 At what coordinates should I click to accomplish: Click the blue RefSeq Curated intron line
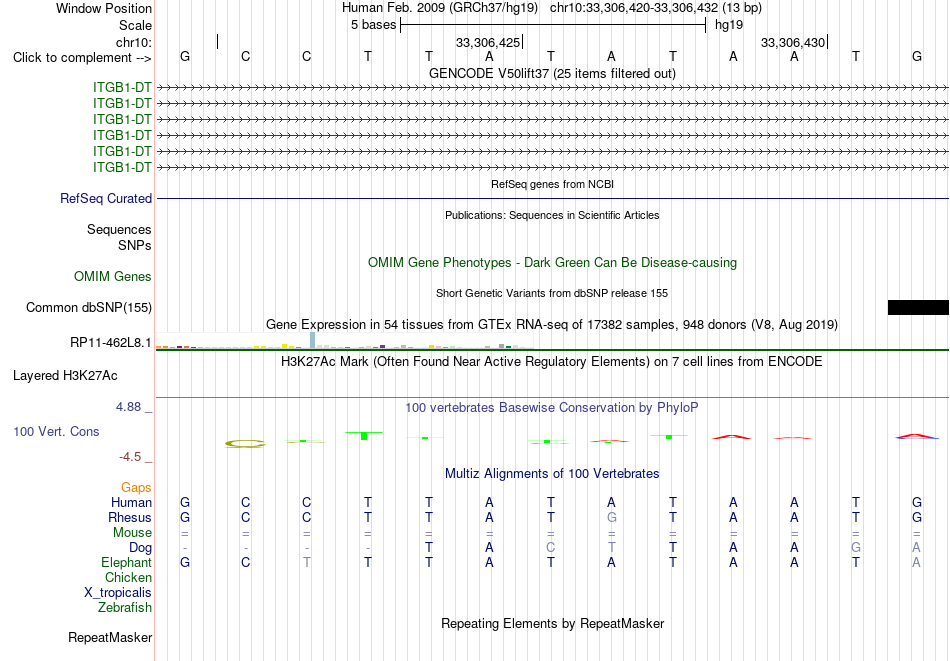(552, 198)
